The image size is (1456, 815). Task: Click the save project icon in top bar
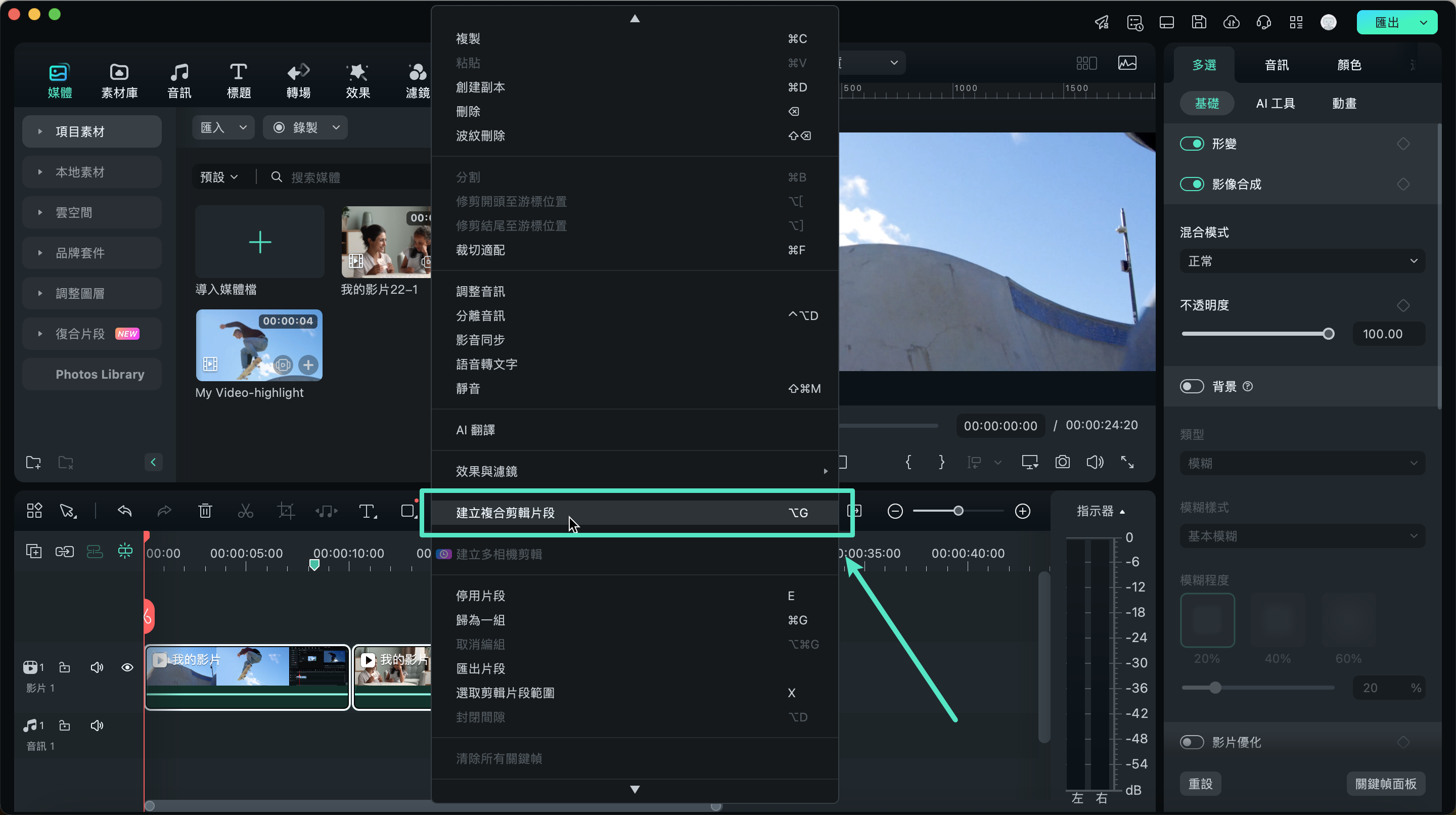pyautogui.click(x=1199, y=22)
